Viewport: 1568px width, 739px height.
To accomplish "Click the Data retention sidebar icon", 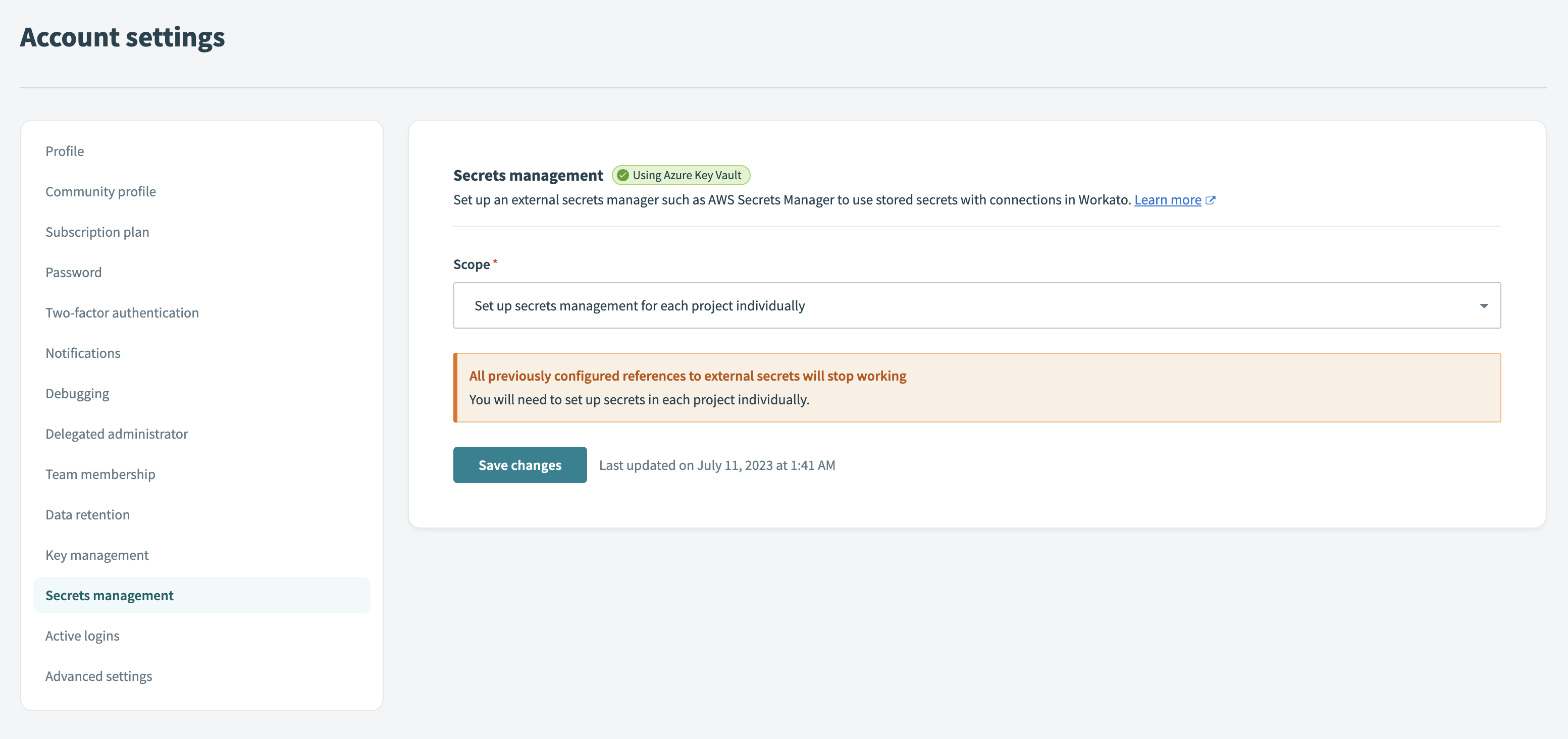I will pos(87,514).
